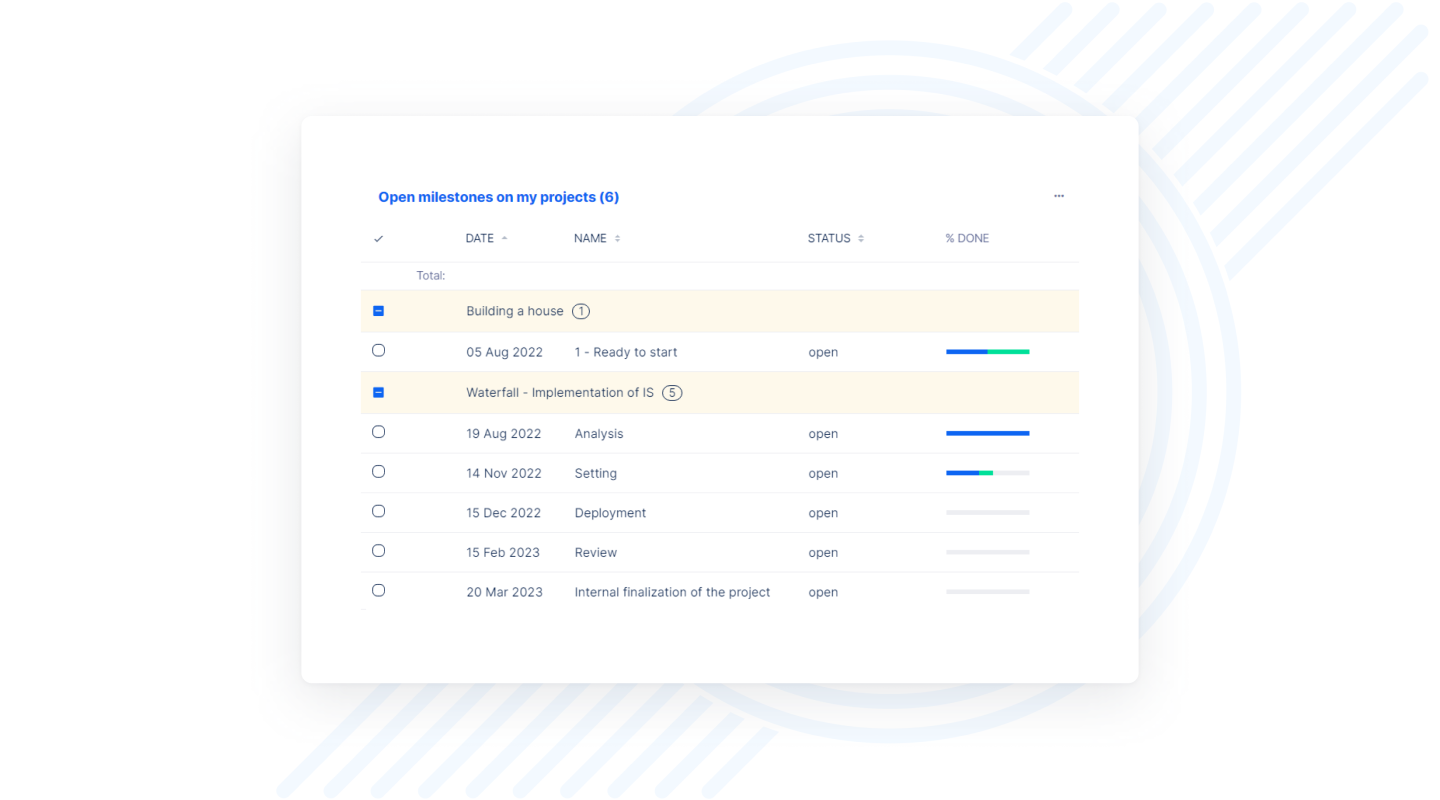Click the count badge next to Building a house
This screenshot has width=1440, height=800.
click(581, 311)
